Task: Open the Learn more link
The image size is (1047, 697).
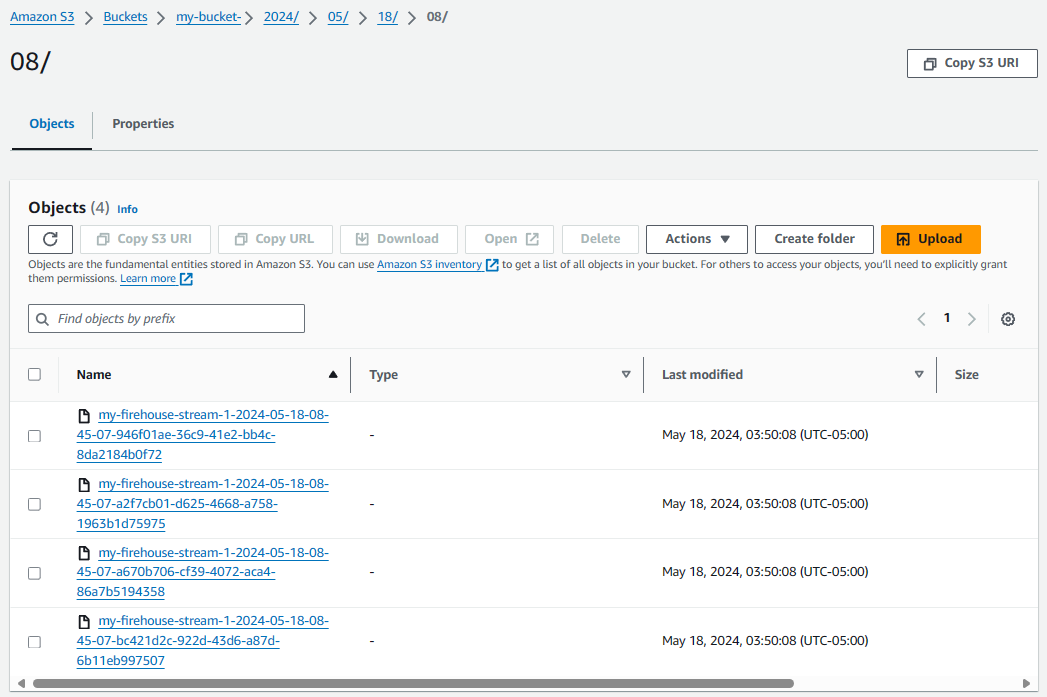Action: point(148,278)
